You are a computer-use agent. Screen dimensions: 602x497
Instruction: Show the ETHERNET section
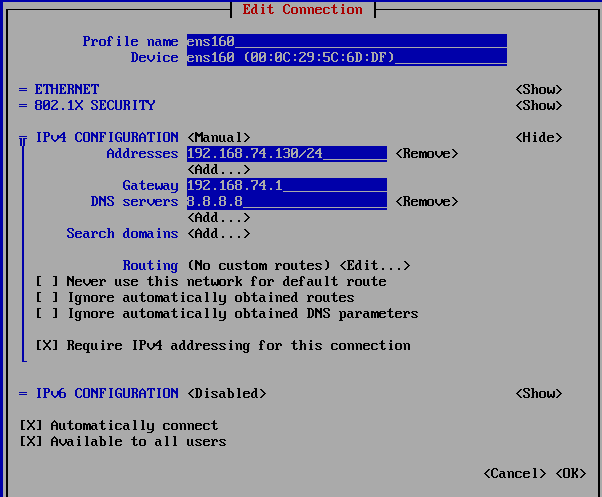(538, 90)
